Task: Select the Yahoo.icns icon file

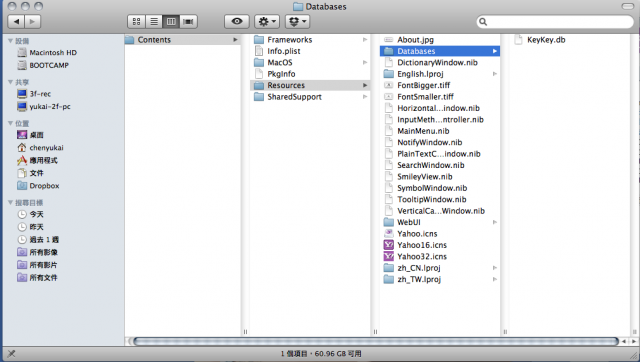Action: (x=440, y=234)
